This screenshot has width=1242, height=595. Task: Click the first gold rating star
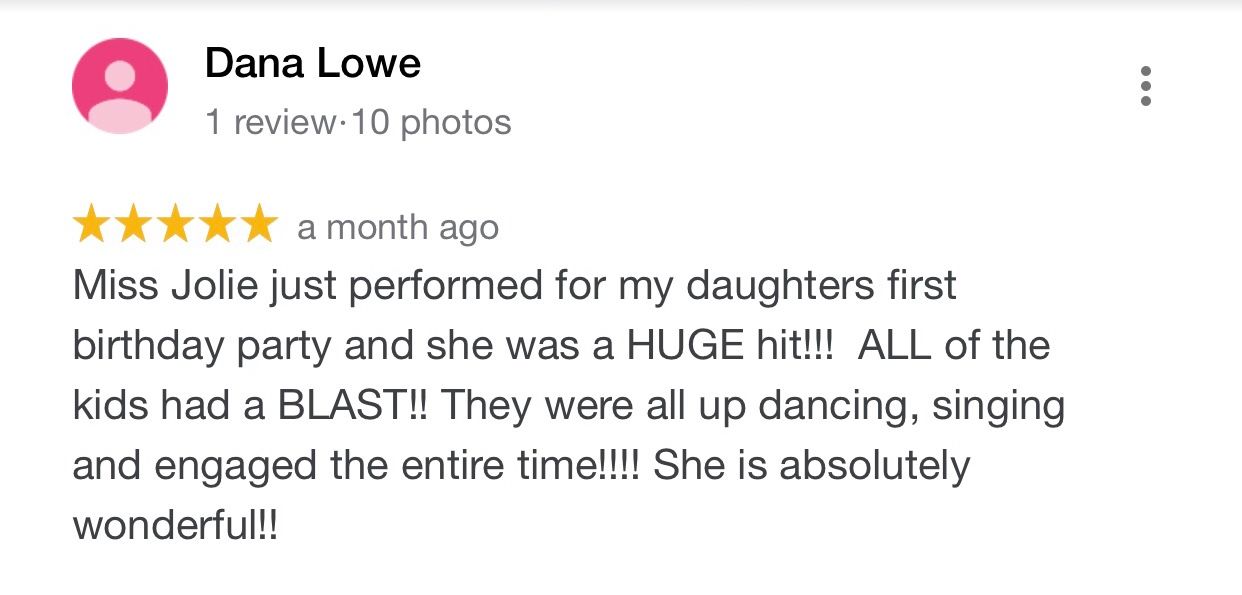tap(92, 226)
